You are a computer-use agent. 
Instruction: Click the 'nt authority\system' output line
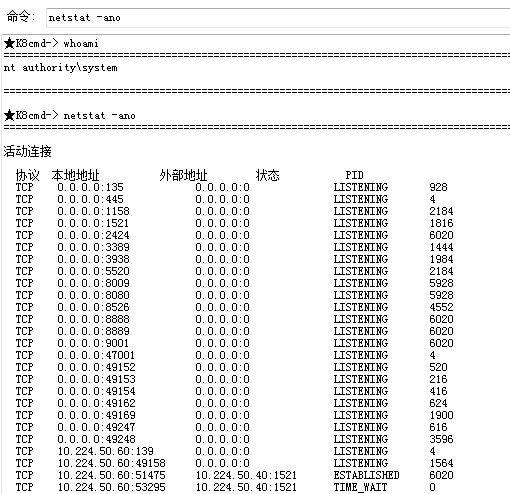(60, 68)
